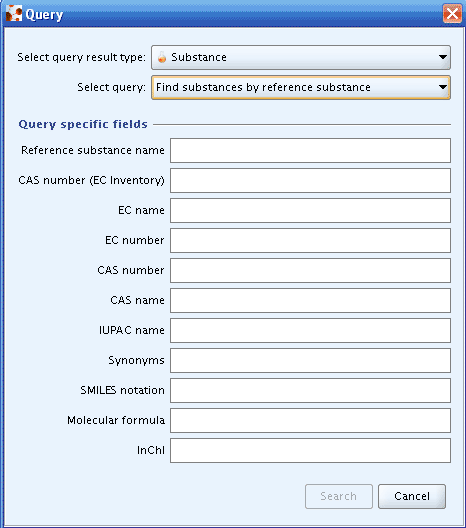Click the Substance flask icon
Screen dimensions: 466x528
point(162,57)
